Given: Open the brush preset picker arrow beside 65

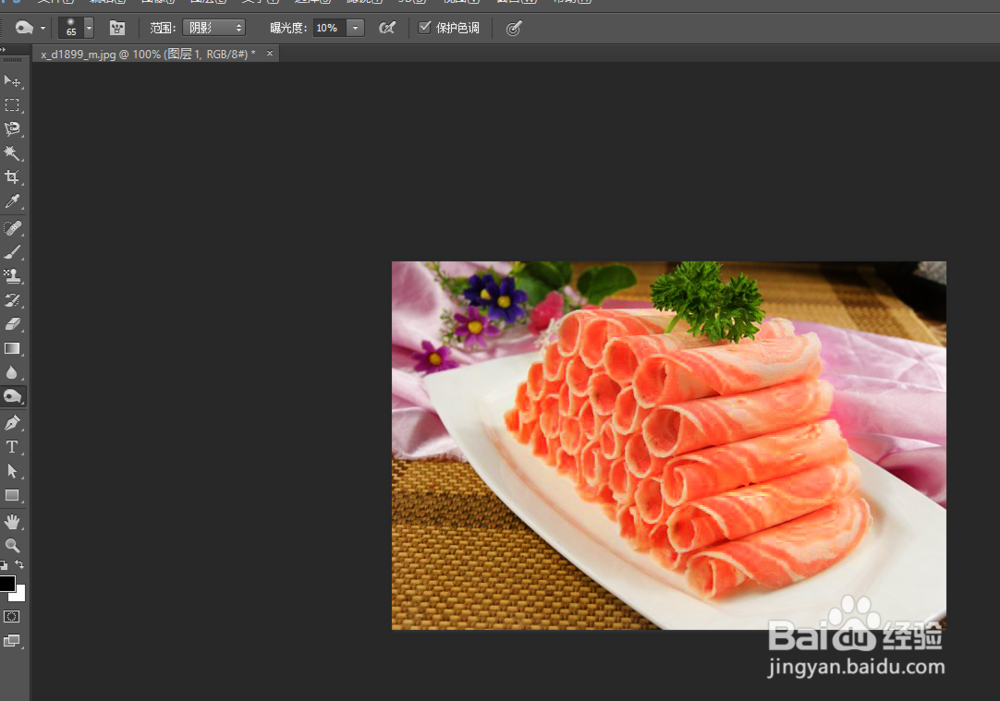Looking at the screenshot, I should point(89,28).
